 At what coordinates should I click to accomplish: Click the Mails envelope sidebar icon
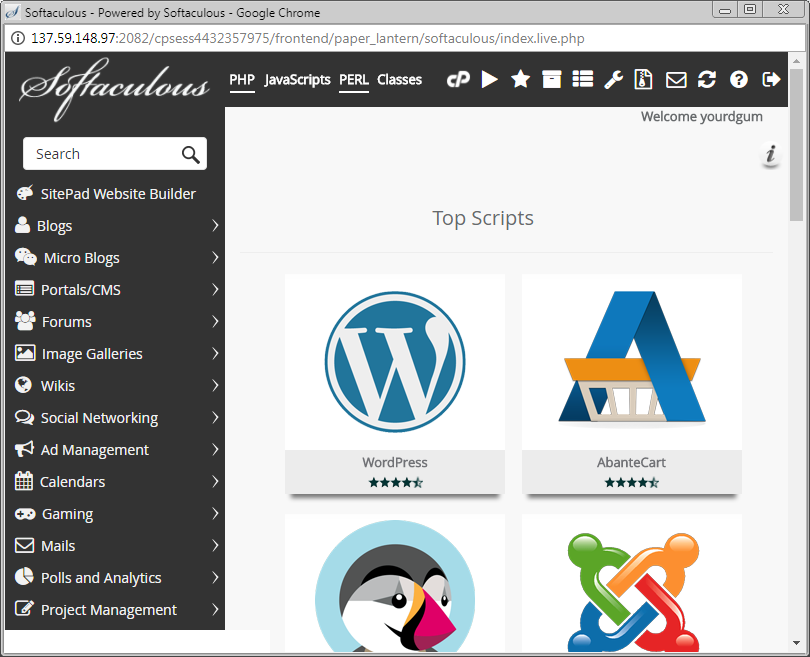click(24, 545)
